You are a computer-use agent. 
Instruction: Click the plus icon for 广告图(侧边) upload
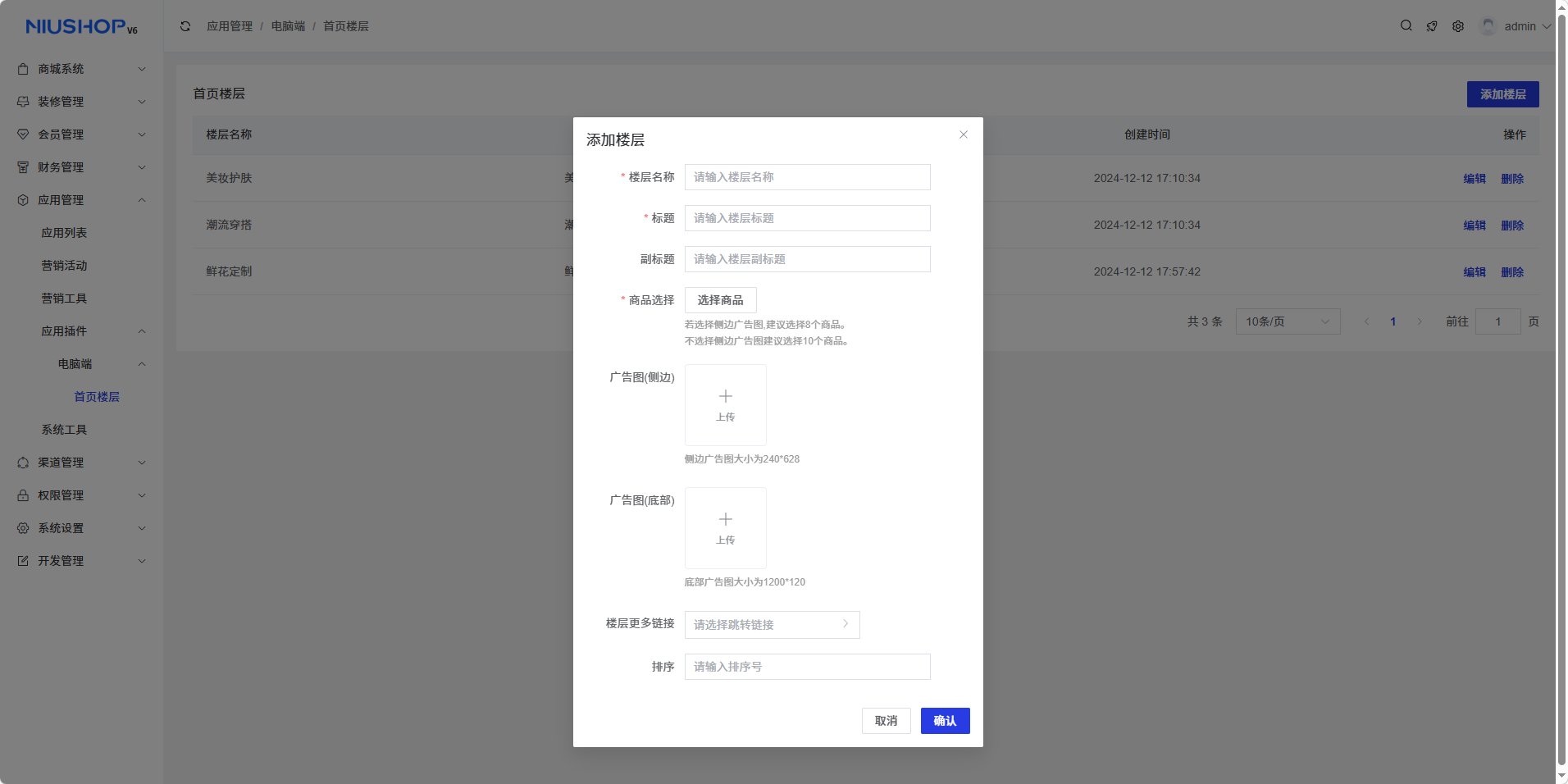(726, 396)
